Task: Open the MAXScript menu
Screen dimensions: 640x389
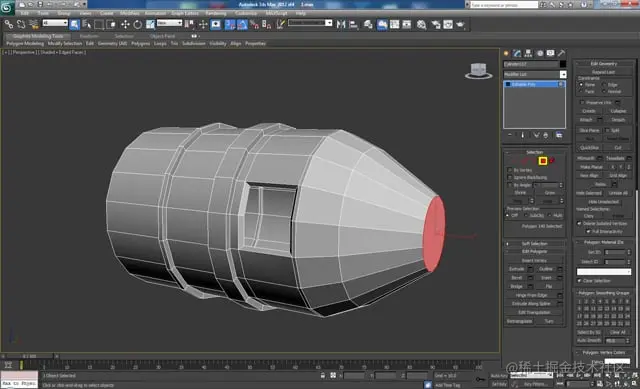Action: pos(276,13)
